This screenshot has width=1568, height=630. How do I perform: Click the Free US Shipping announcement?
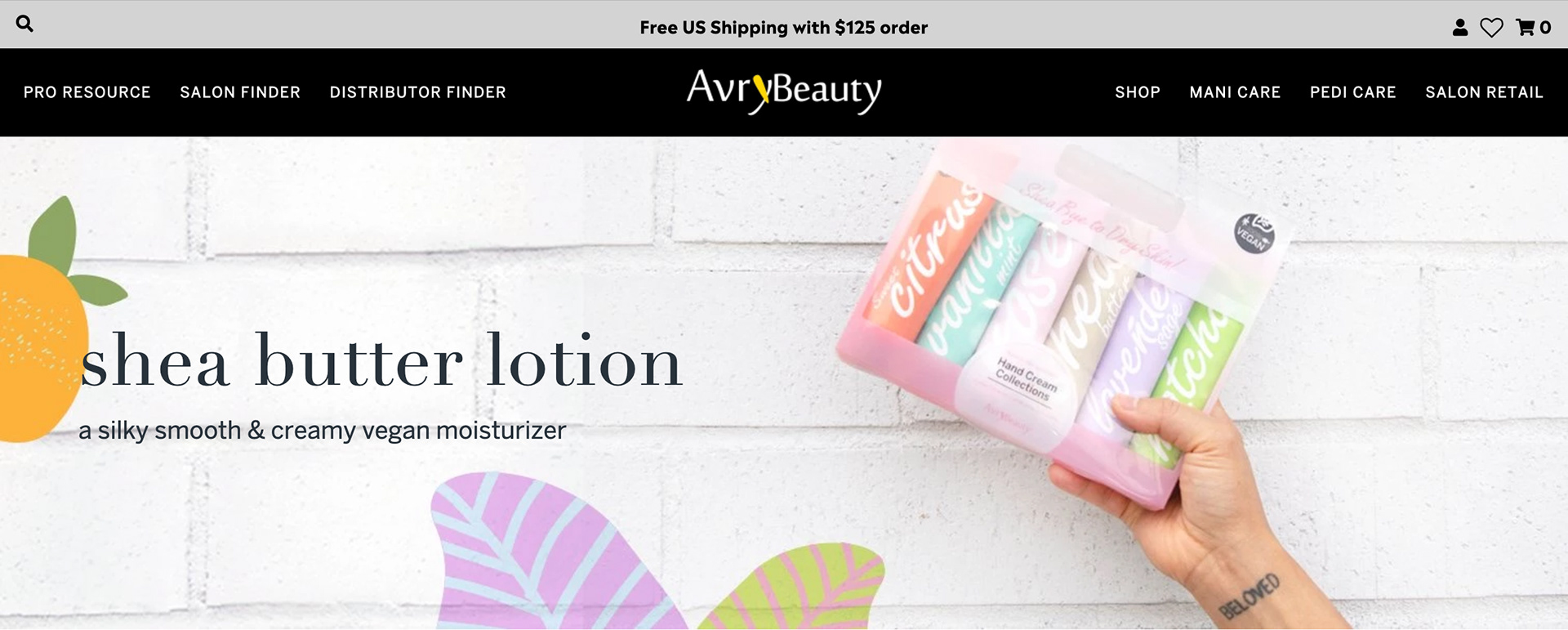[x=784, y=28]
